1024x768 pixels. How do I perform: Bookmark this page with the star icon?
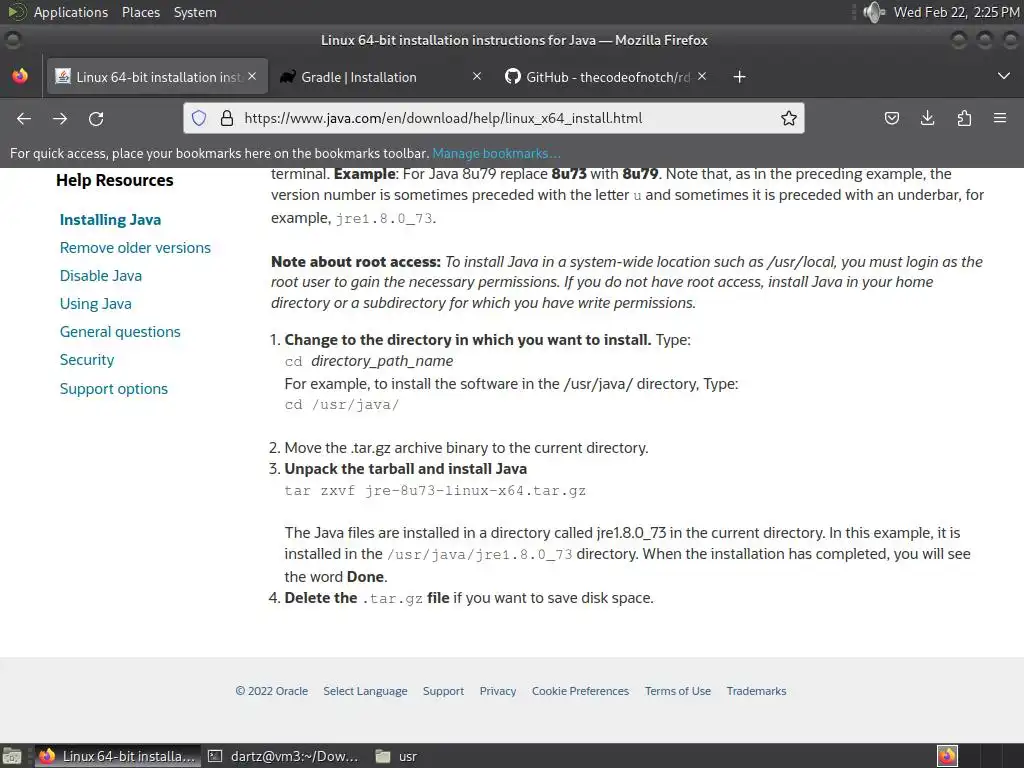pos(789,118)
